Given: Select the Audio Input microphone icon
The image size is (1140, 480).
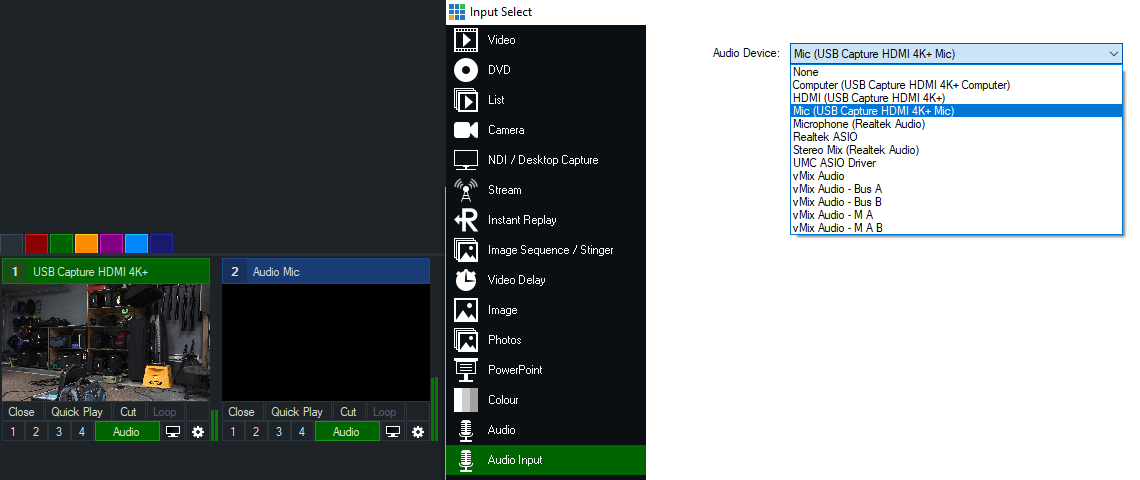Looking at the screenshot, I should point(465,460).
